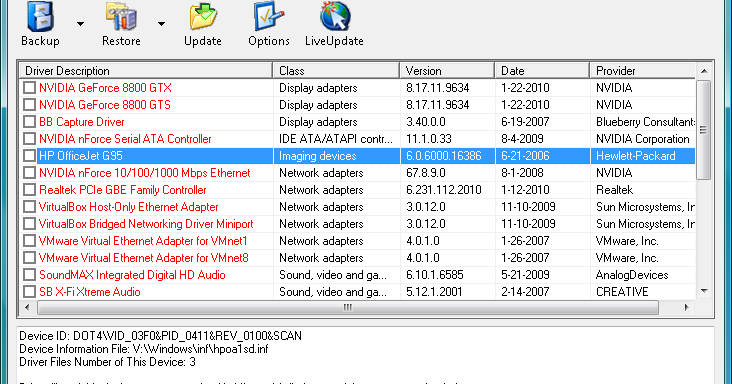732x384 pixels.
Task: Click the horizontal scrollbar left arrow
Action: click(x=27, y=307)
